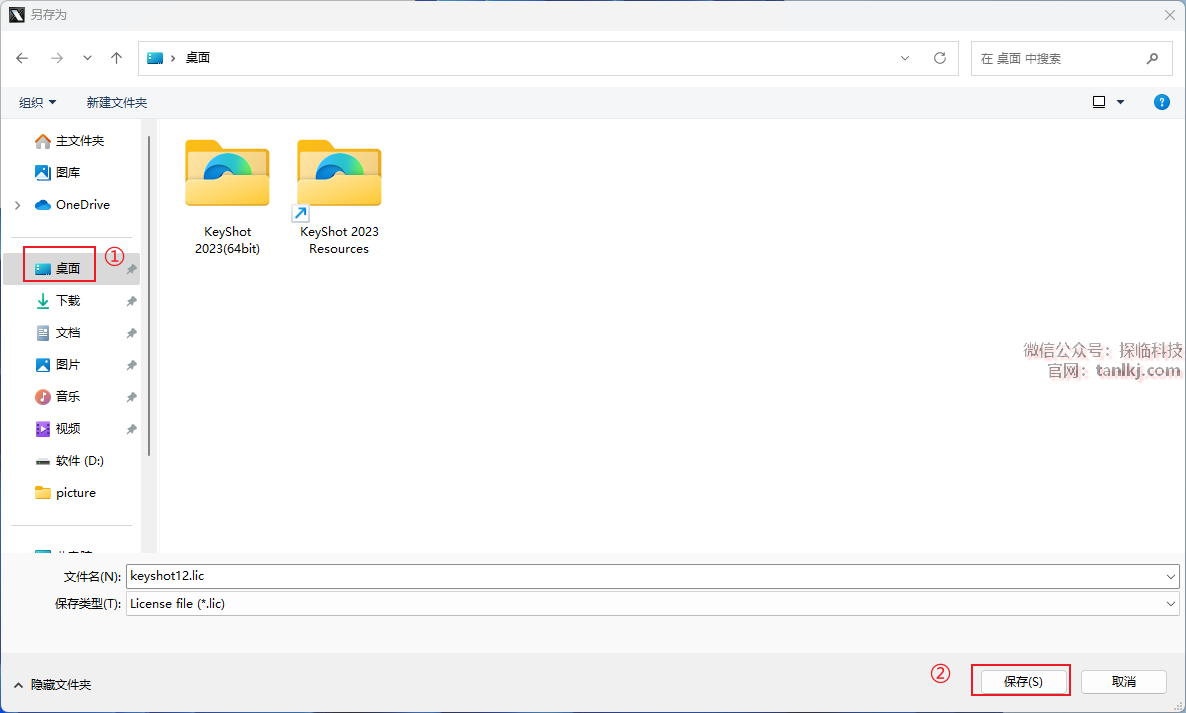Image resolution: width=1186 pixels, height=713 pixels.
Task: Expand the address bar history dropdown
Action: (x=905, y=58)
